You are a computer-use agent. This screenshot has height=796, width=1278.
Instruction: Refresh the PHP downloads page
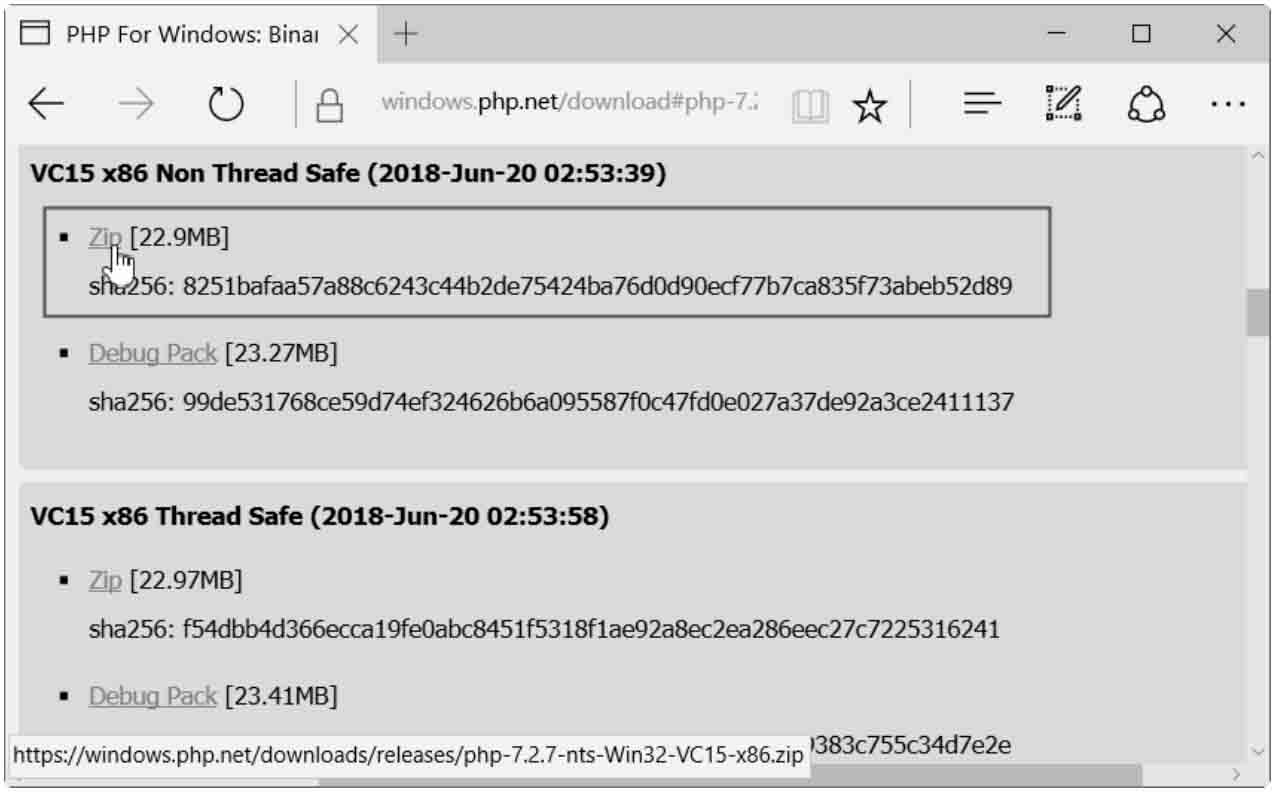(x=226, y=104)
